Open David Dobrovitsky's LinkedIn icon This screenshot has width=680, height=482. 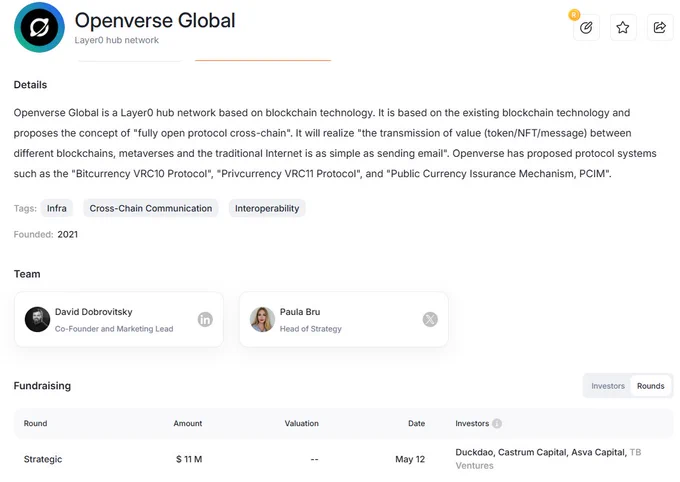[x=205, y=319]
